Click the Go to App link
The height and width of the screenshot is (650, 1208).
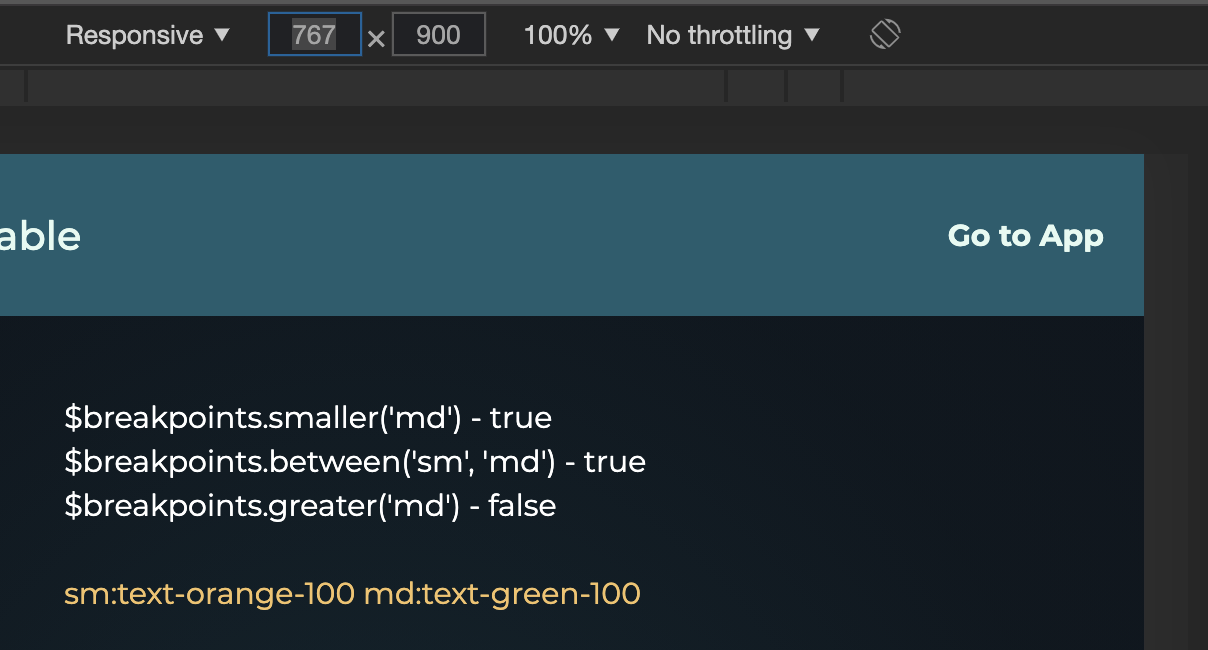point(1025,236)
